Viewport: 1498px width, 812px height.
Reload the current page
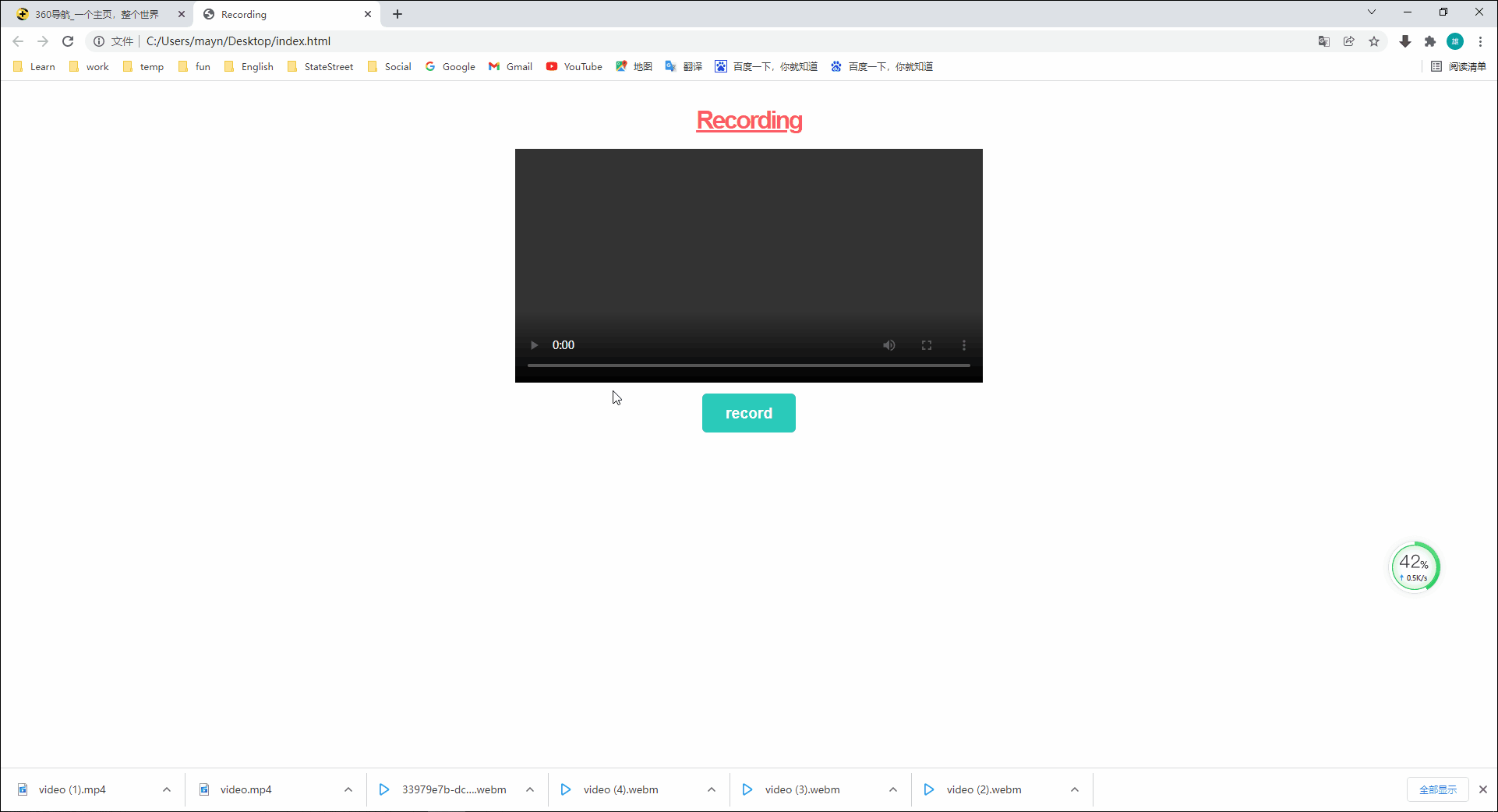68,41
